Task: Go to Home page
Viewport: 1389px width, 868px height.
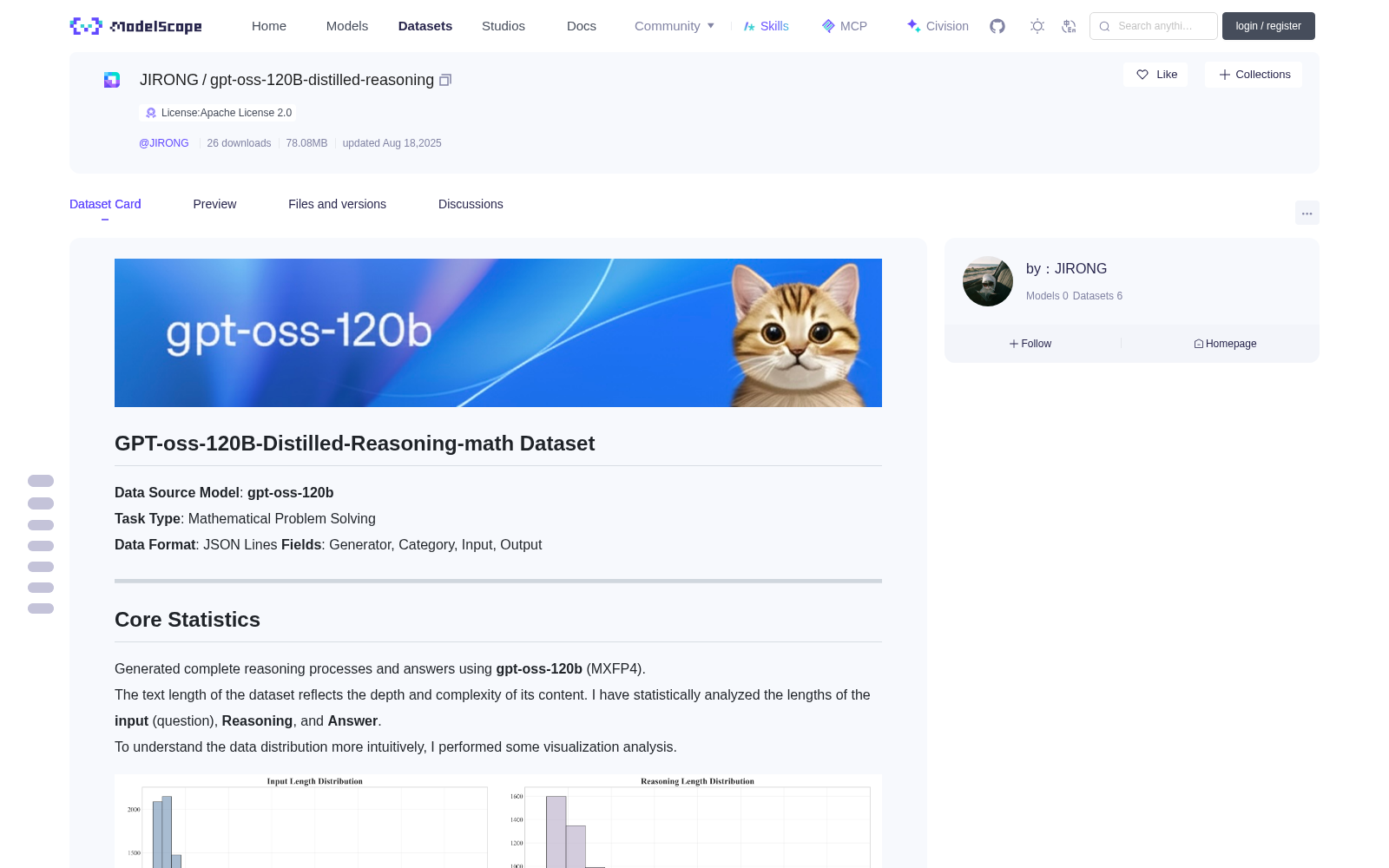Action: [x=269, y=26]
